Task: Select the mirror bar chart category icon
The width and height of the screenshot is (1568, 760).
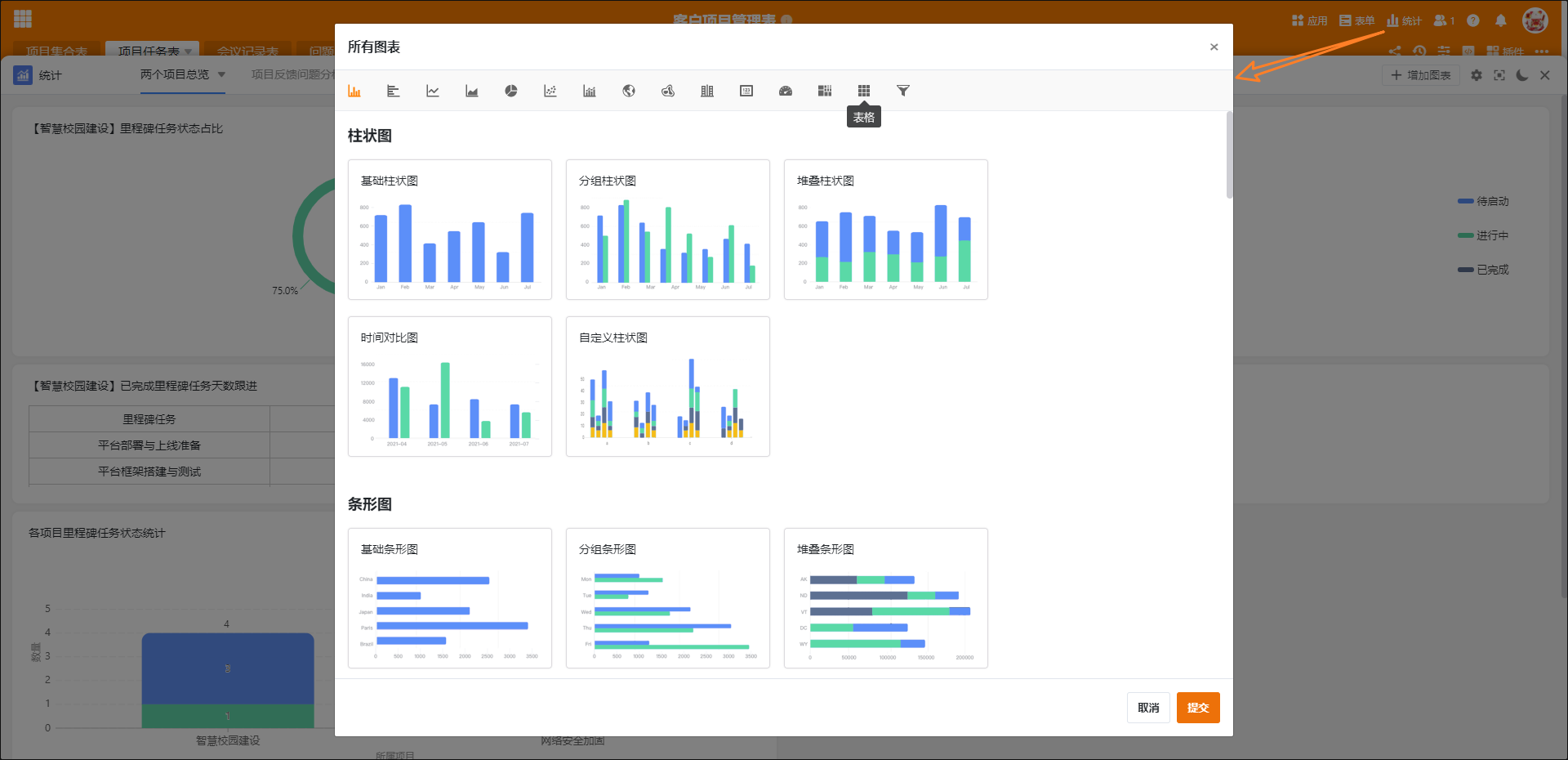Action: (x=707, y=91)
